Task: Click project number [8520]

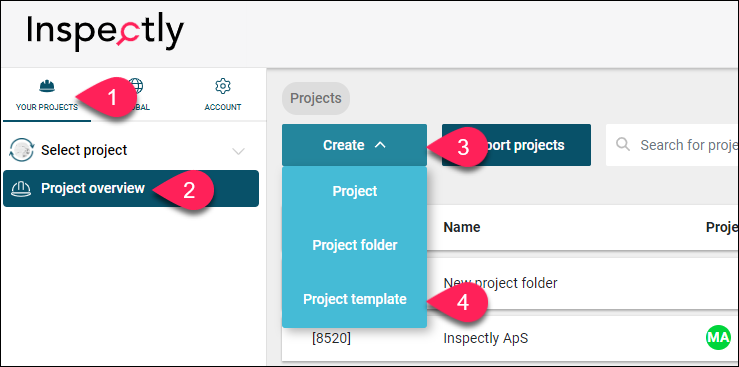Action: tap(331, 338)
